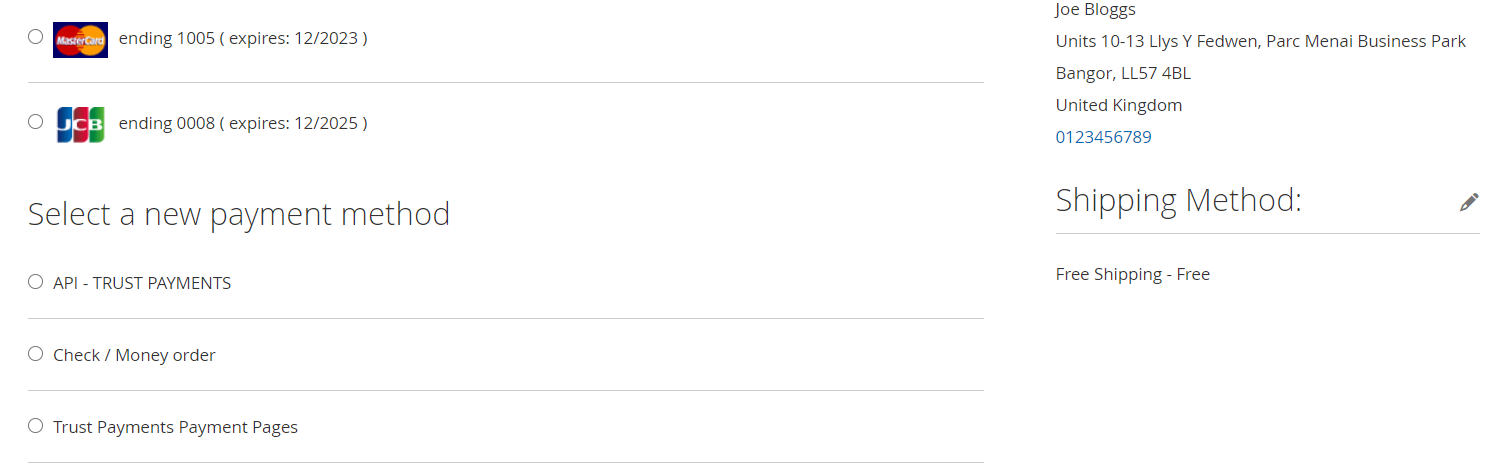The width and height of the screenshot is (1502, 465).
Task: Select the MasterCard ending 1005 radio button
Action: [x=36, y=37]
